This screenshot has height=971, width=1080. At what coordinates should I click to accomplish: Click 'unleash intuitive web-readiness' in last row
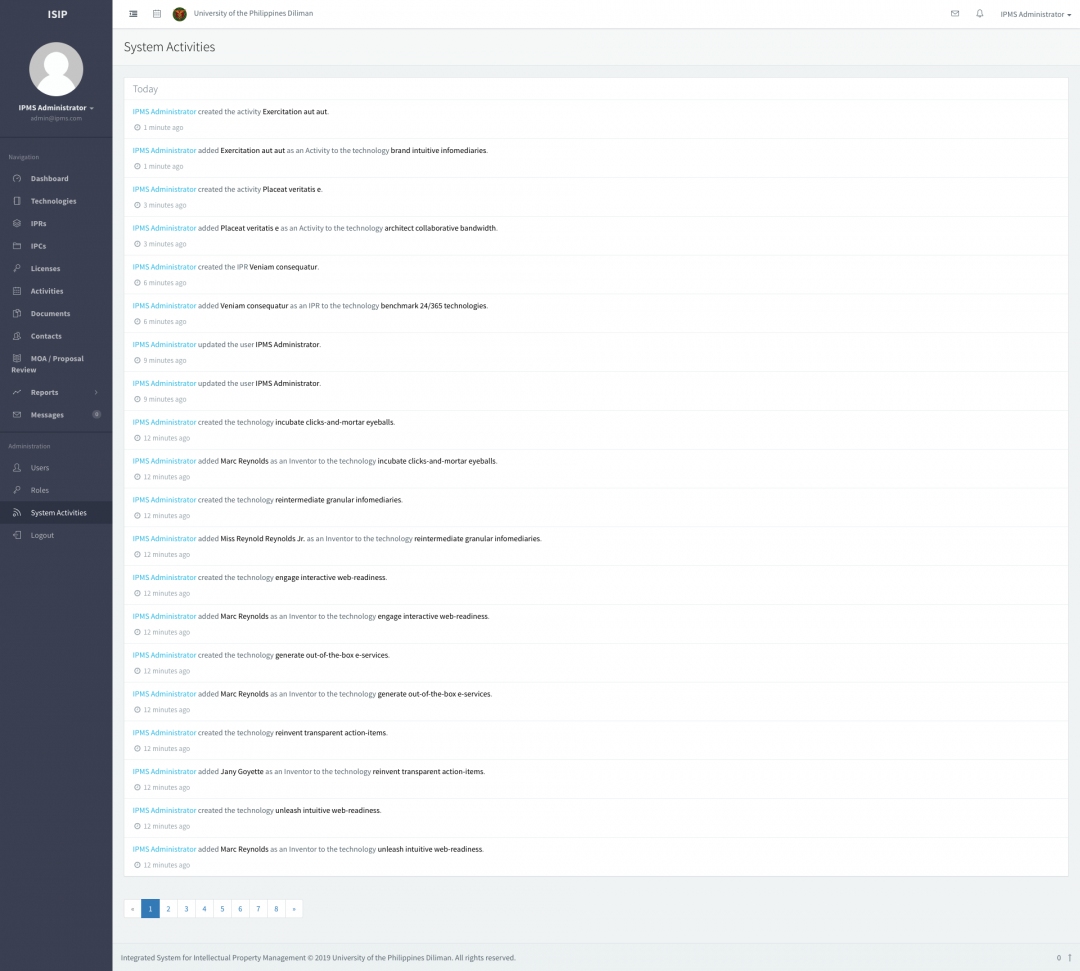pos(430,850)
